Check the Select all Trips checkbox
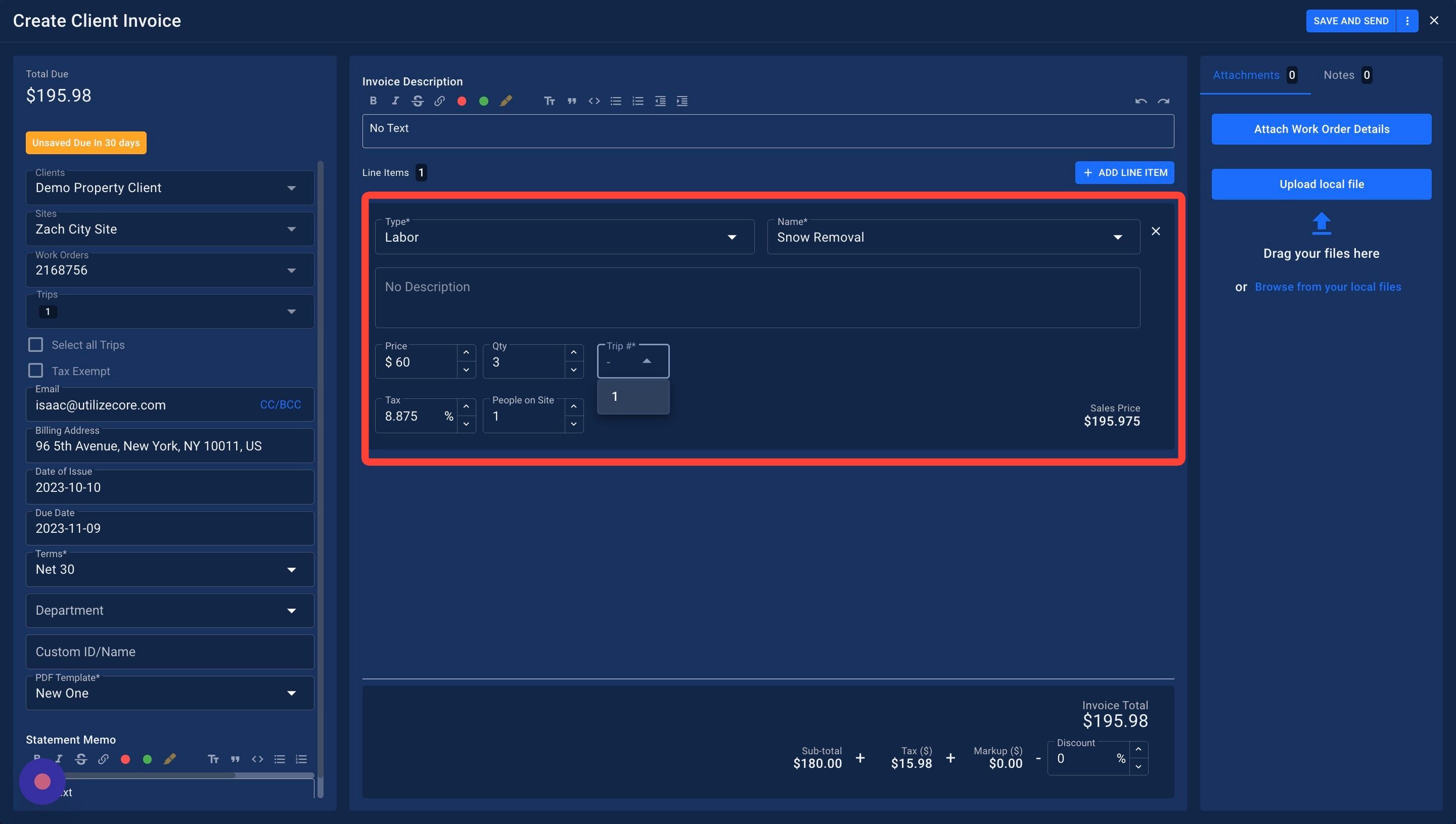Image resolution: width=1456 pixels, height=824 pixels. [x=36, y=345]
